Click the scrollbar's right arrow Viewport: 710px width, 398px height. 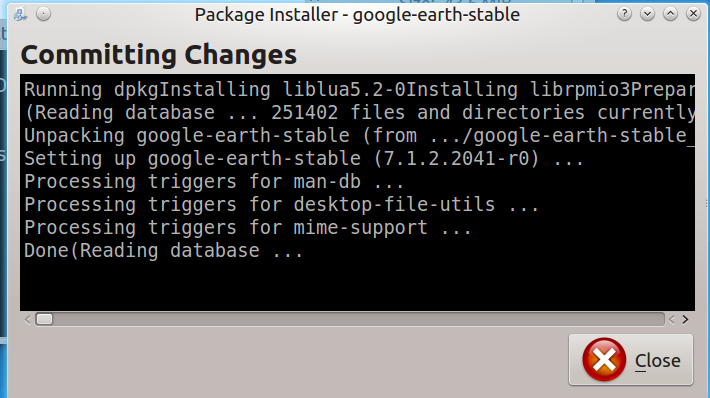(x=686, y=320)
